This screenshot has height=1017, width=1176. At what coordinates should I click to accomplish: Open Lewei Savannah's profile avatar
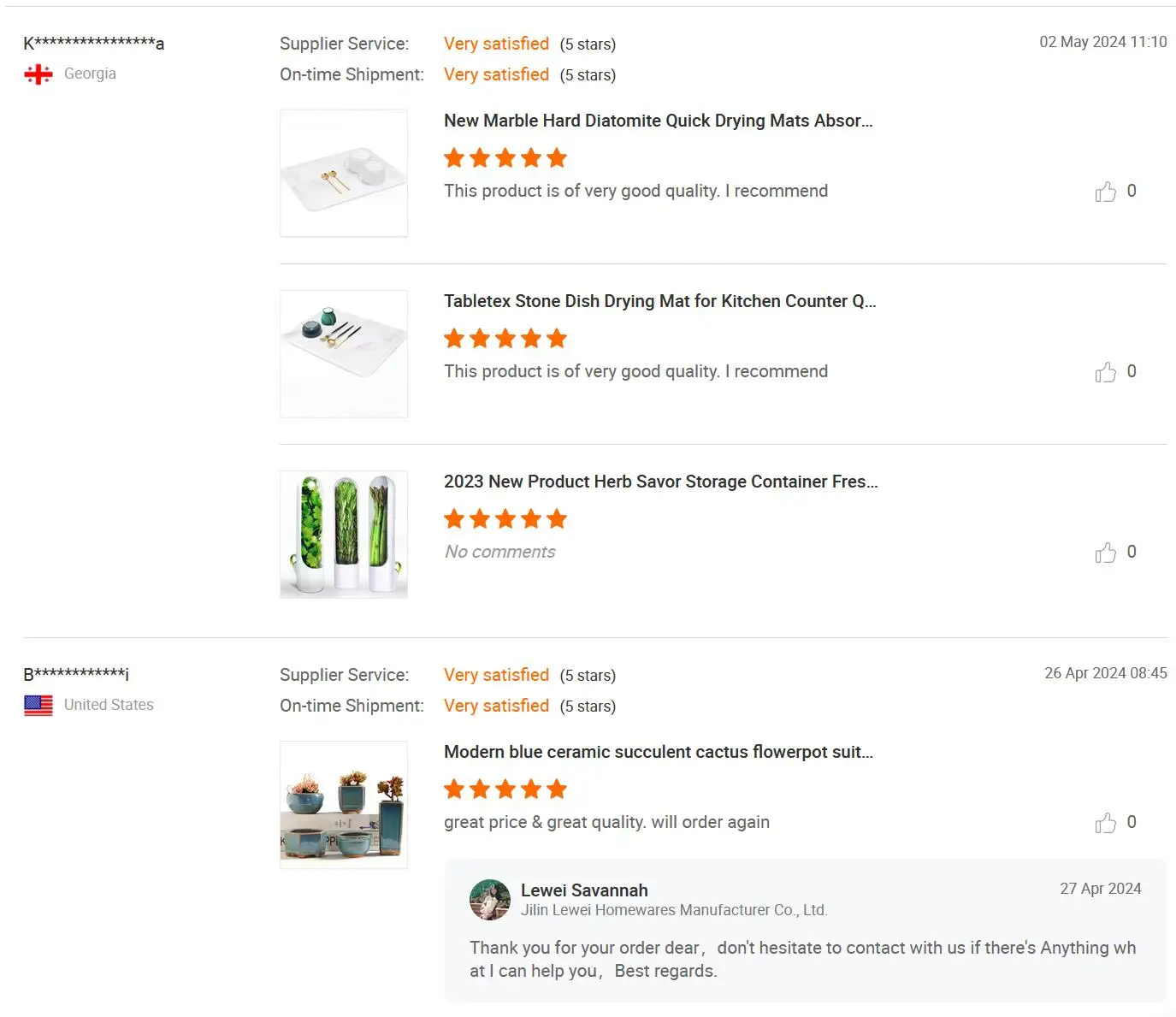pos(490,900)
